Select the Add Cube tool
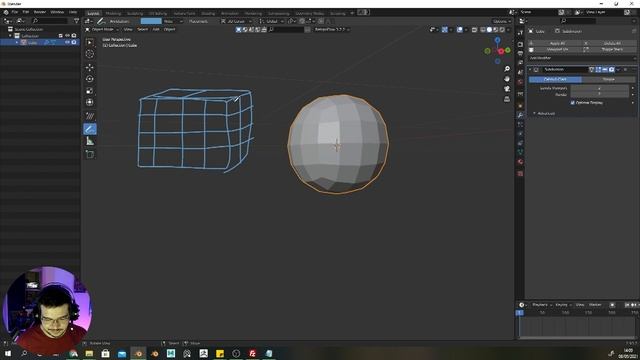Image resolution: width=640 pixels, height=360 pixels. [90, 154]
